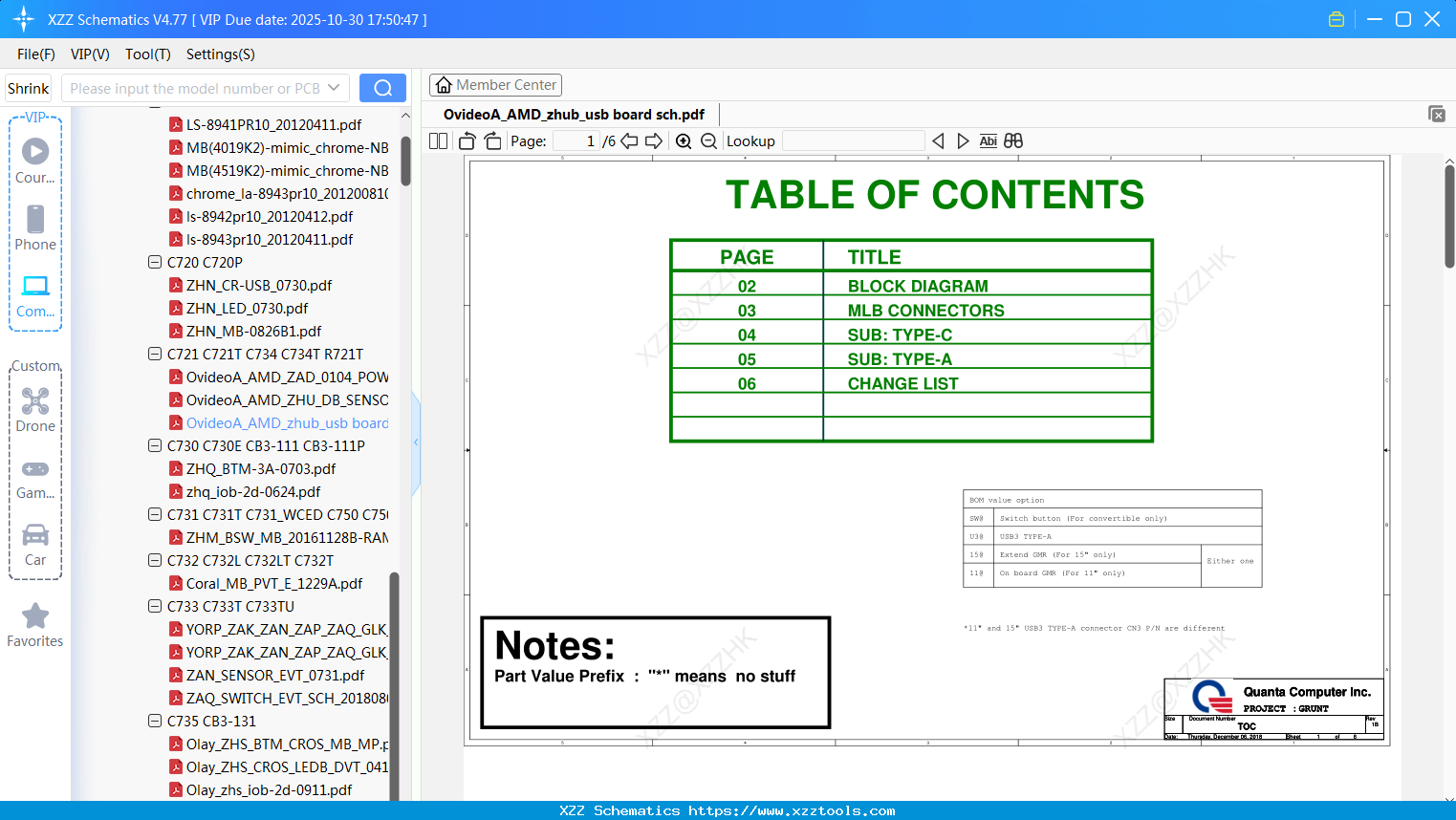Open the VIP menu
1456x820 pixels.
(90, 54)
